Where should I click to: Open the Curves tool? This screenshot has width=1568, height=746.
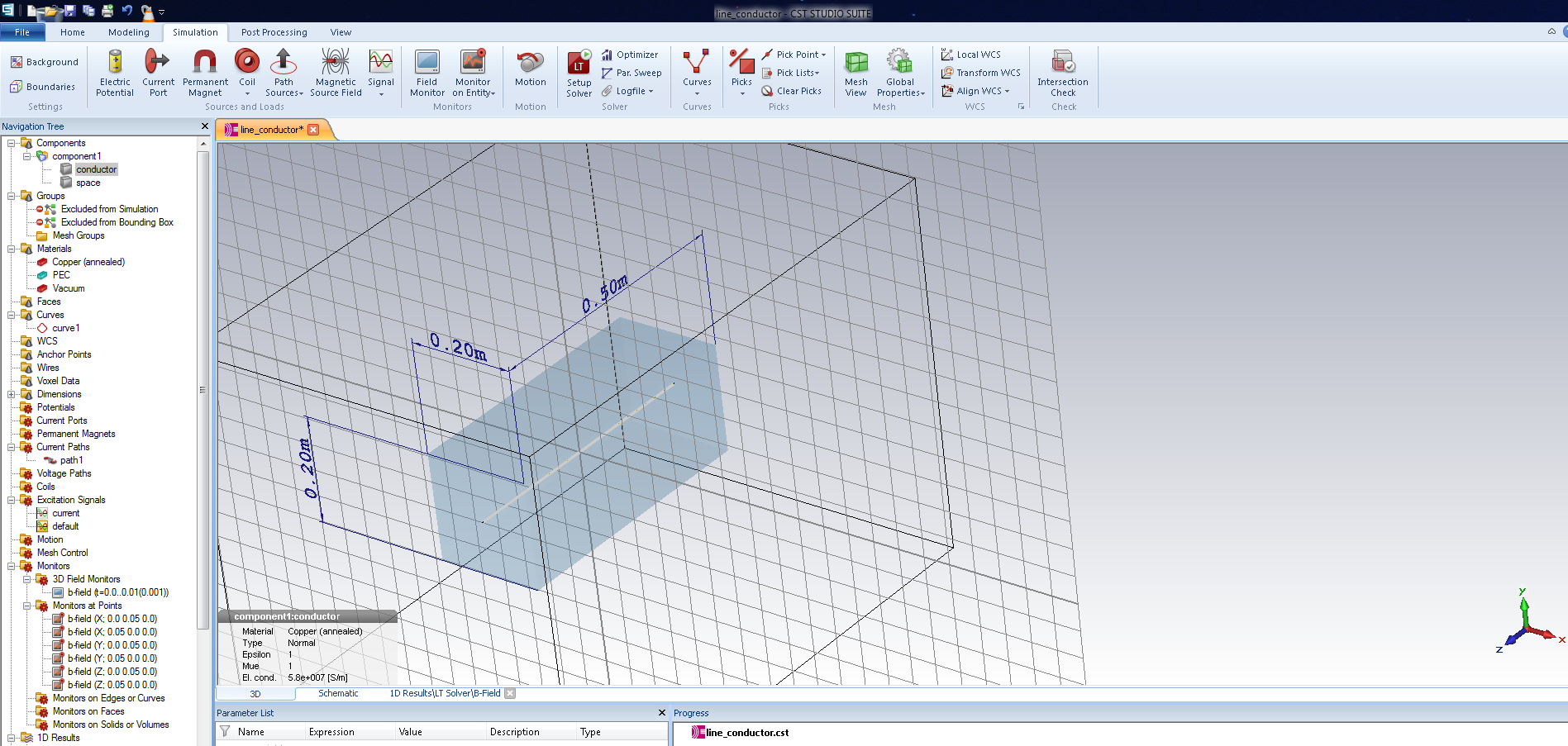[x=697, y=73]
